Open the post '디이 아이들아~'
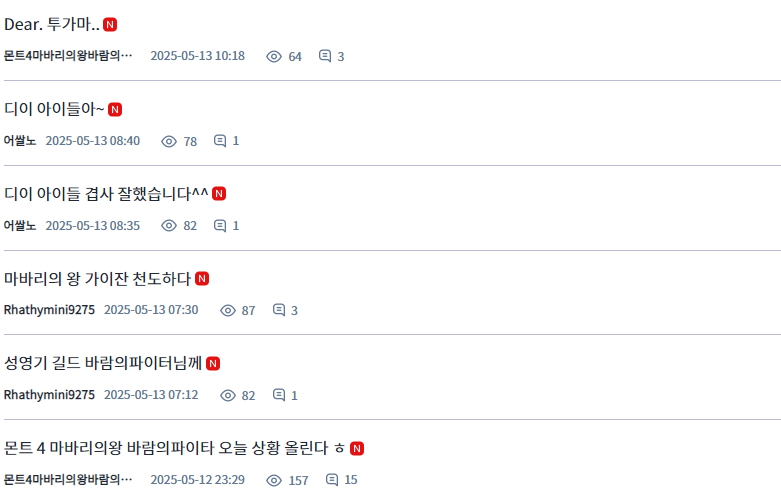 (54, 109)
